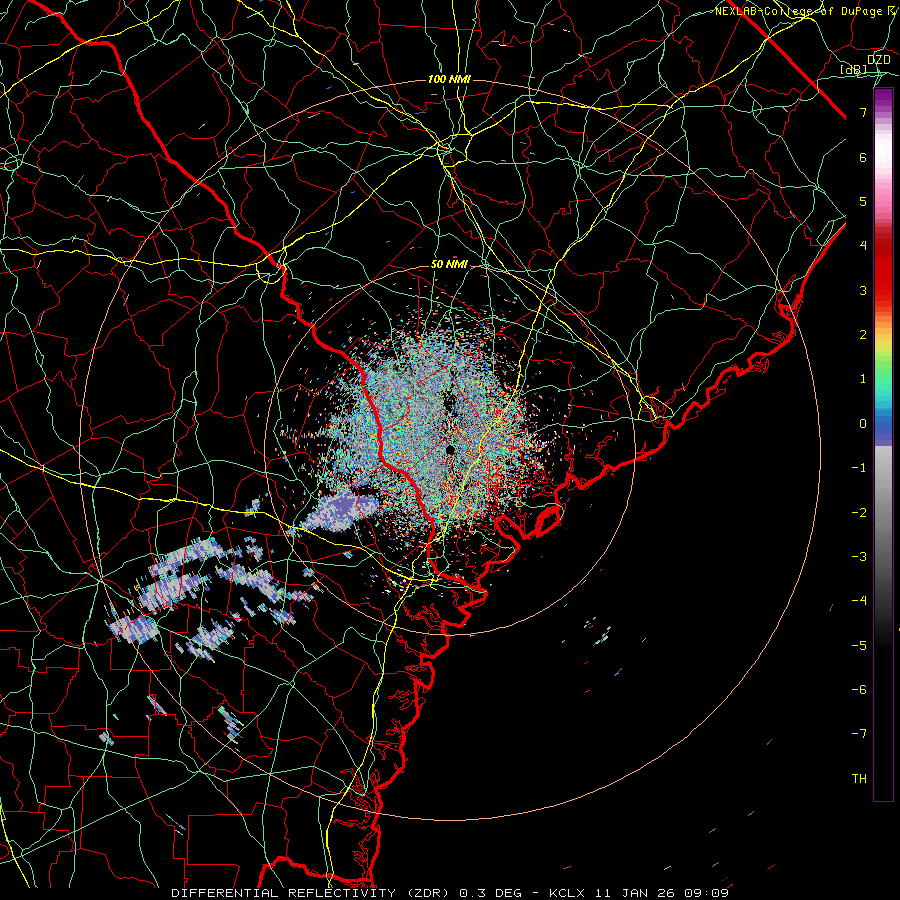
Task: Click the 0.3 DEG elevation angle text
Action: click(490, 893)
